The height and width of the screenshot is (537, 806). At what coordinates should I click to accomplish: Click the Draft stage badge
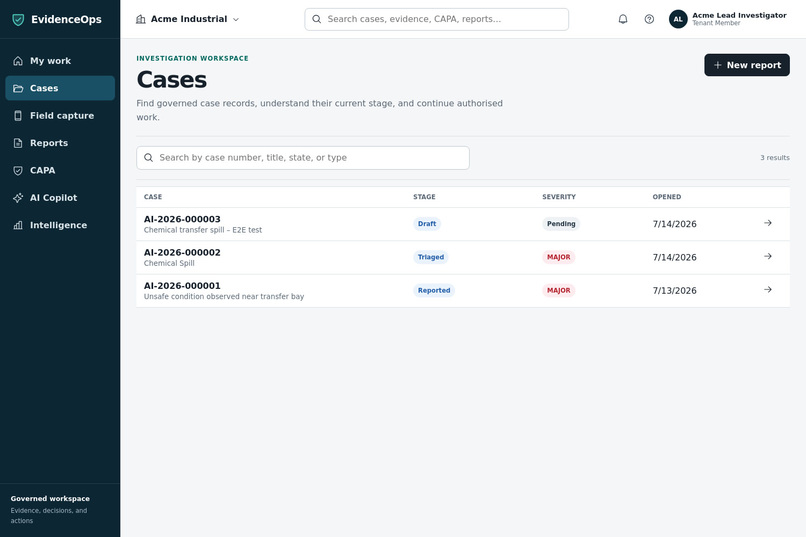pyautogui.click(x=427, y=224)
